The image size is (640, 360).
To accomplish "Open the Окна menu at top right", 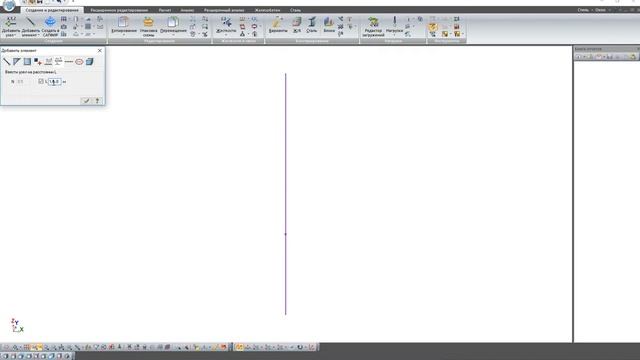I will [600, 10].
